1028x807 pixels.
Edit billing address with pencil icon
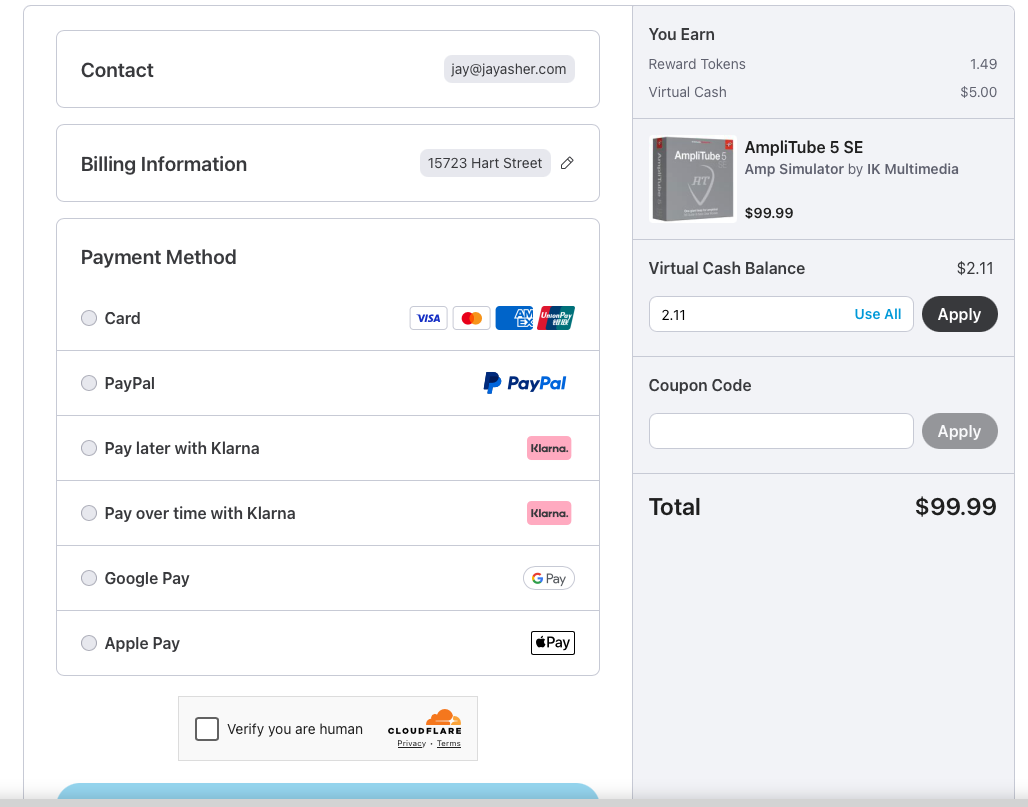pyautogui.click(x=567, y=163)
